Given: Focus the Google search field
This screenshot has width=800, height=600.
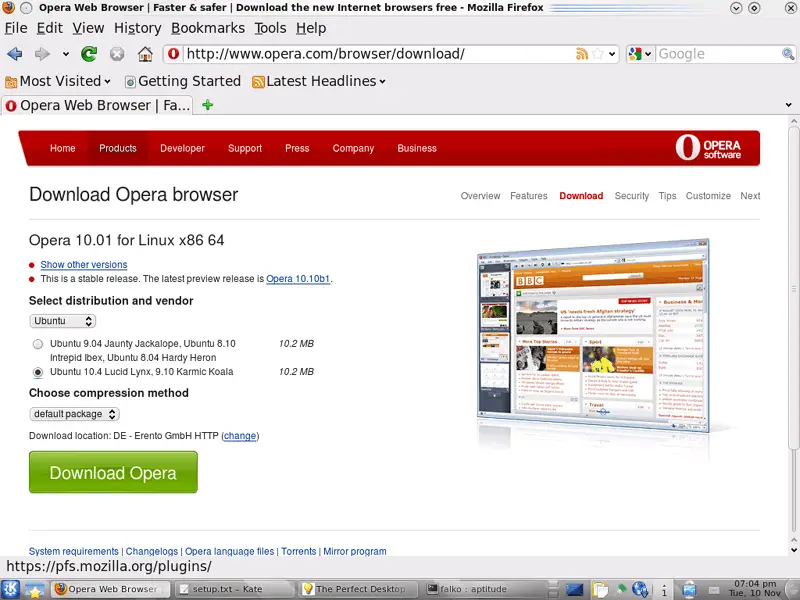Looking at the screenshot, I should (718, 54).
